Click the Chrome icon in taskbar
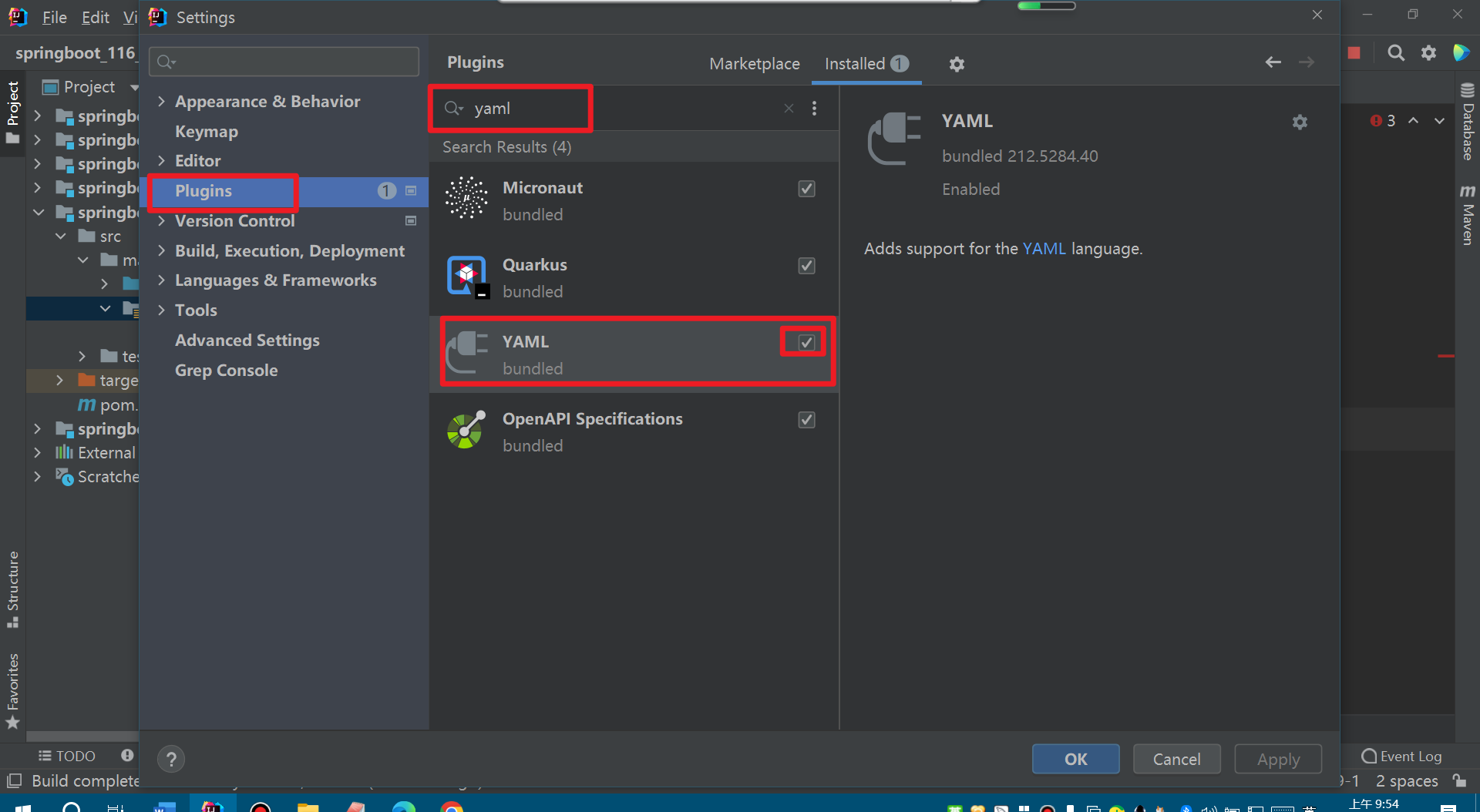Viewport: 1480px width, 812px height. point(452,807)
